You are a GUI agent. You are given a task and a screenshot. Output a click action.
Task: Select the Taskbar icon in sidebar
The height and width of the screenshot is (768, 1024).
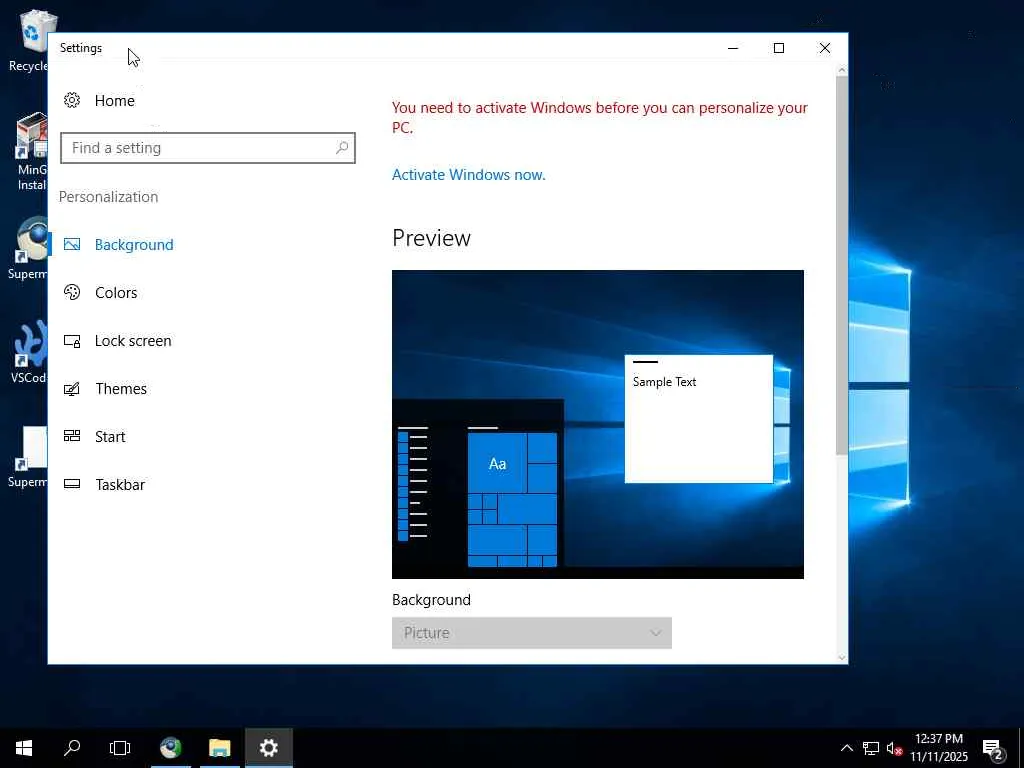coord(72,484)
